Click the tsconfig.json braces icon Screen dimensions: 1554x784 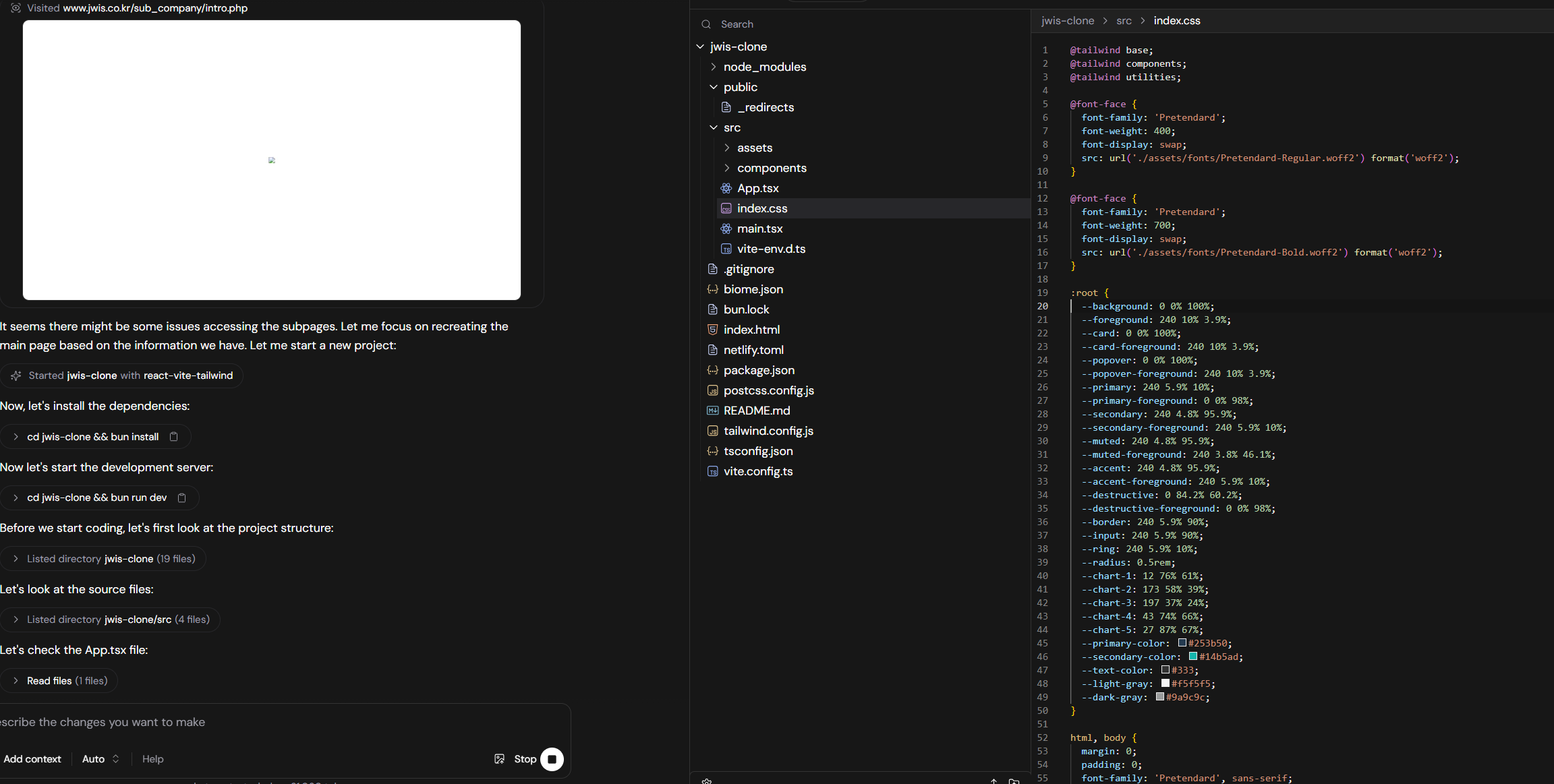coord(713,451)
